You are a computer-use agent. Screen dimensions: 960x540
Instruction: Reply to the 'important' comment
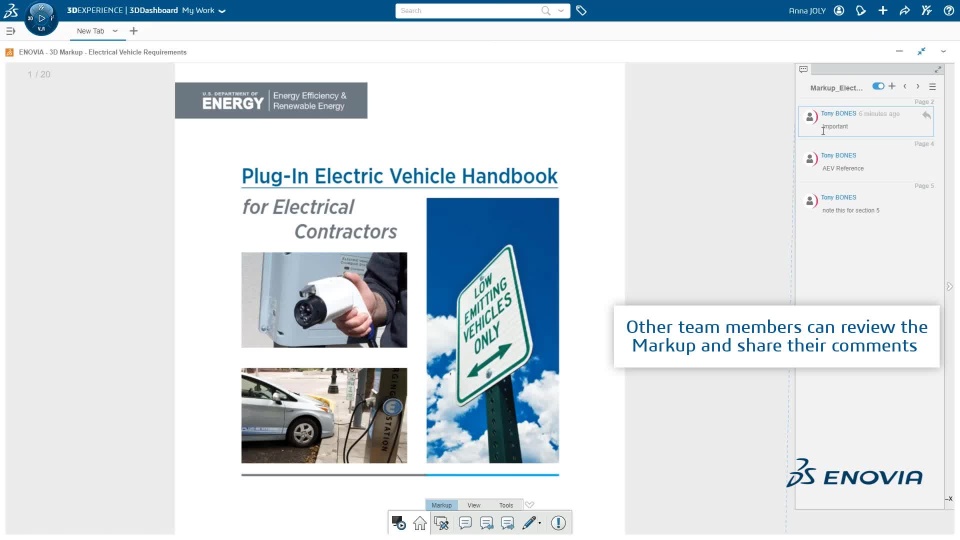click(x=926, y=114)
